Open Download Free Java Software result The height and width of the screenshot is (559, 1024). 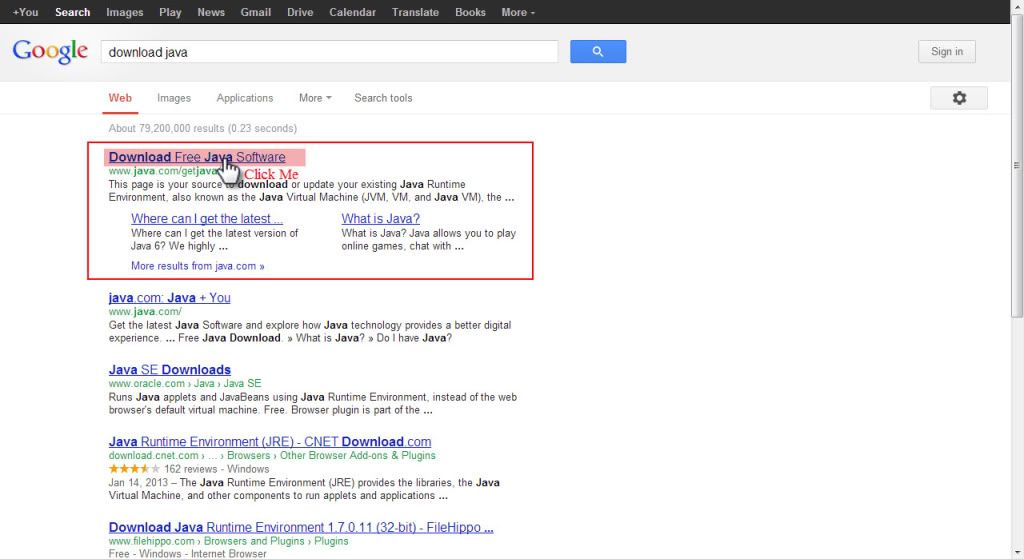pos(197,157)
